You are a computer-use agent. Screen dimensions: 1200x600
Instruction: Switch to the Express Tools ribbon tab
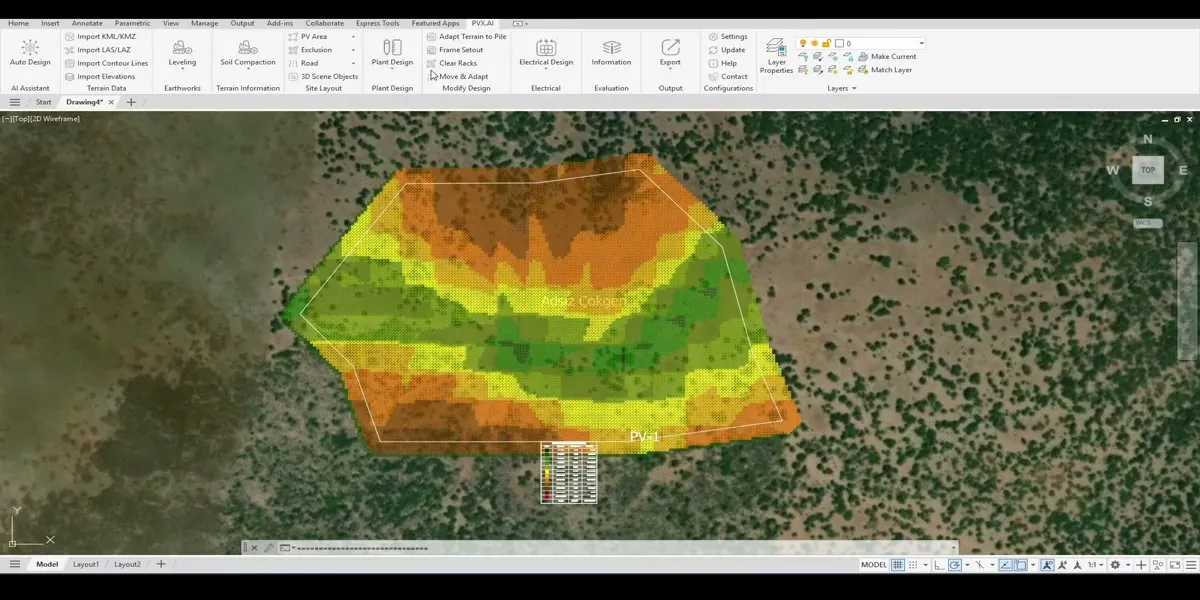point(377,23)
